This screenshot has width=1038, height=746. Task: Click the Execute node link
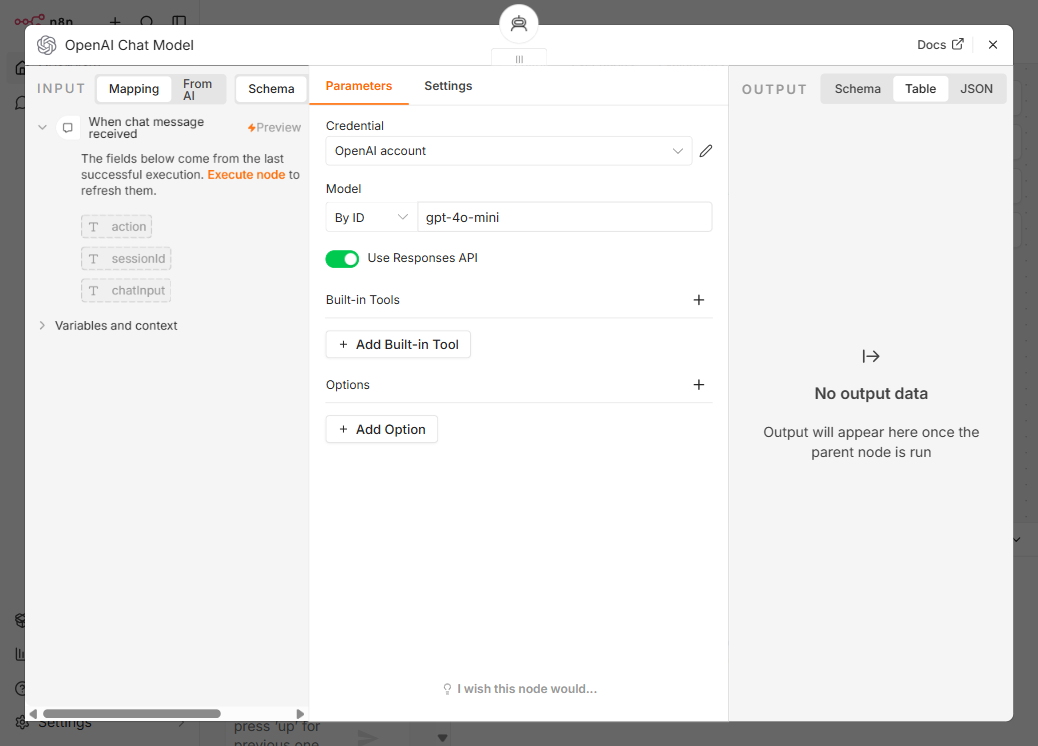(x=246, y=175)
